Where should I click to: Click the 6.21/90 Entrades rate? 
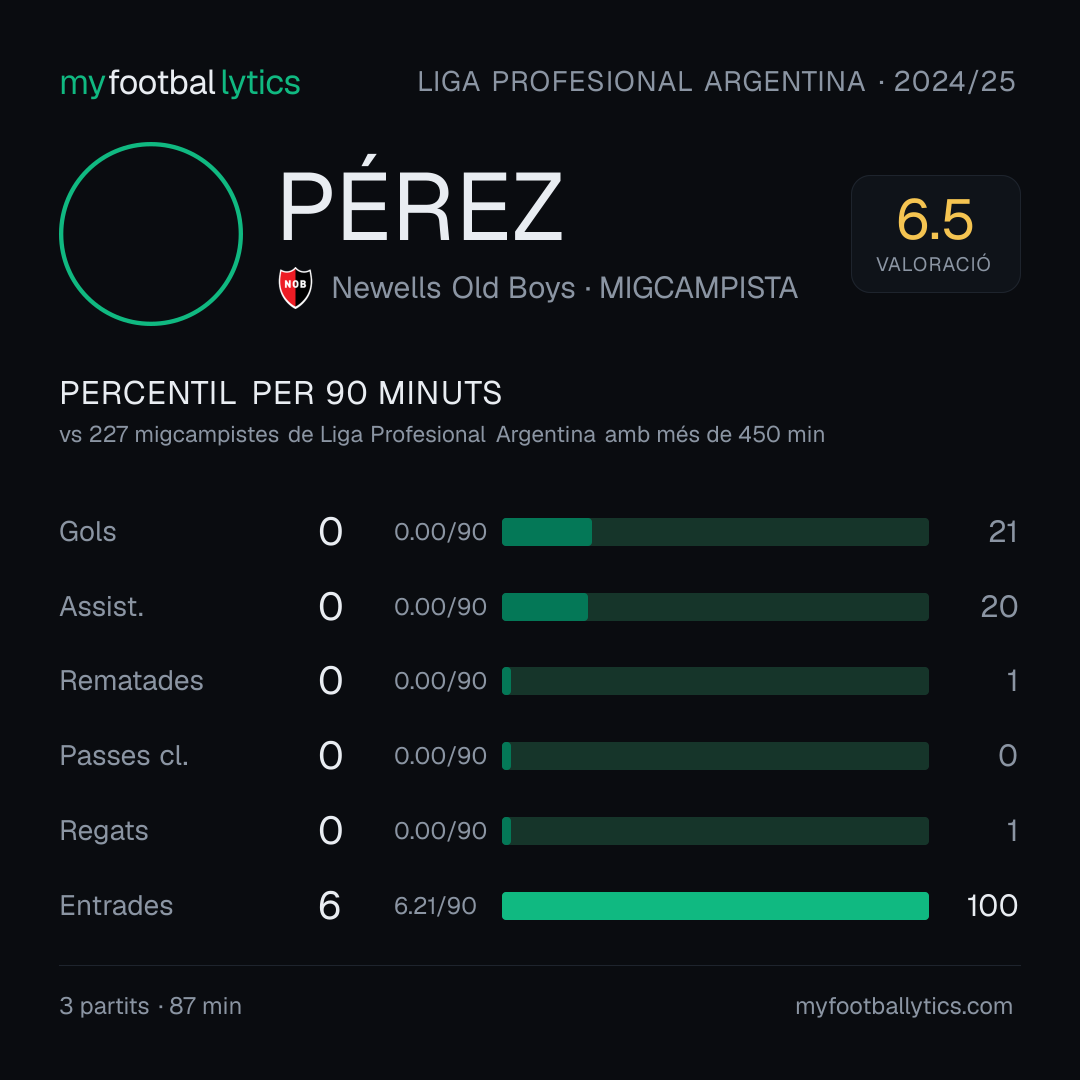(x=435, y=906)
